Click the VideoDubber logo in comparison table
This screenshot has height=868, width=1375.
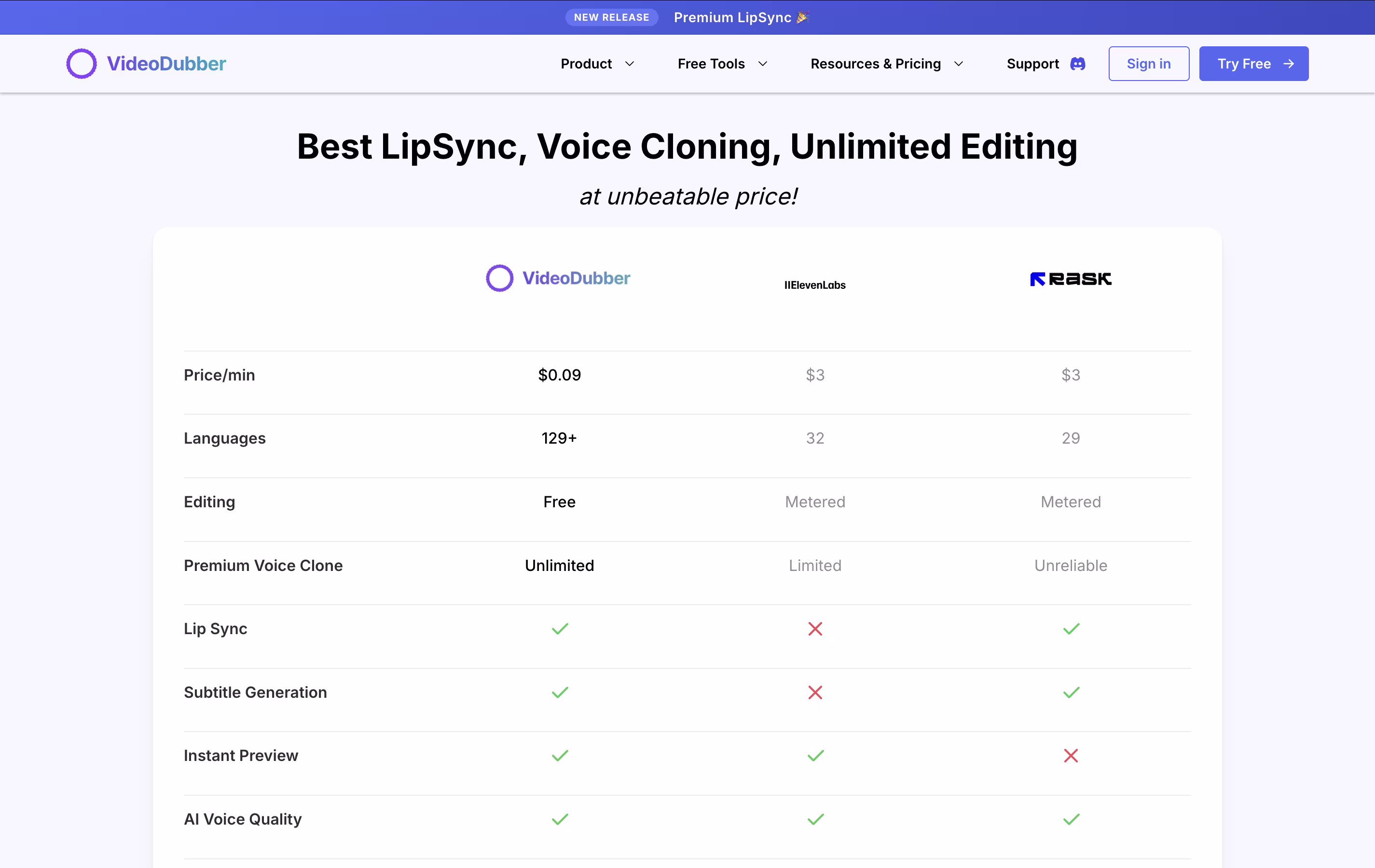pyautogui.click(x=558, y=278)
